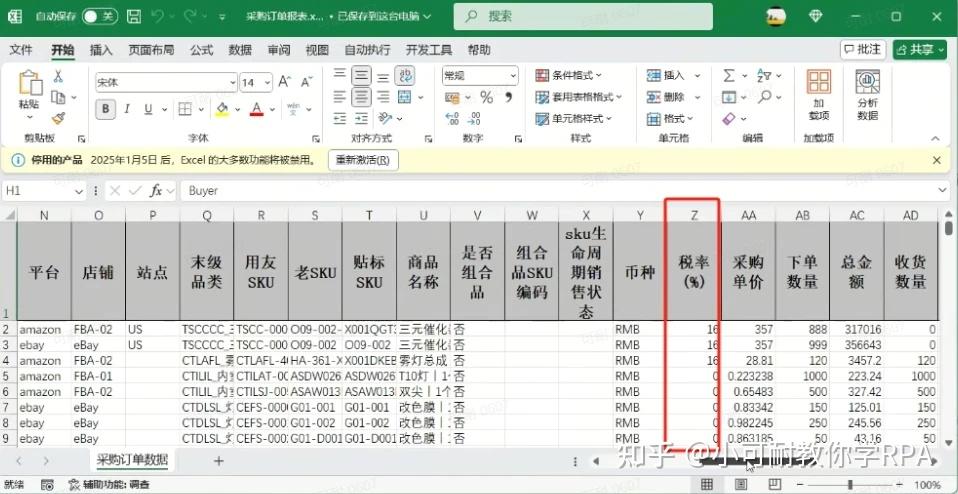This screenshot has height=494, width=958.
Task: Click the Undo arrow icon
Action: 158,16
